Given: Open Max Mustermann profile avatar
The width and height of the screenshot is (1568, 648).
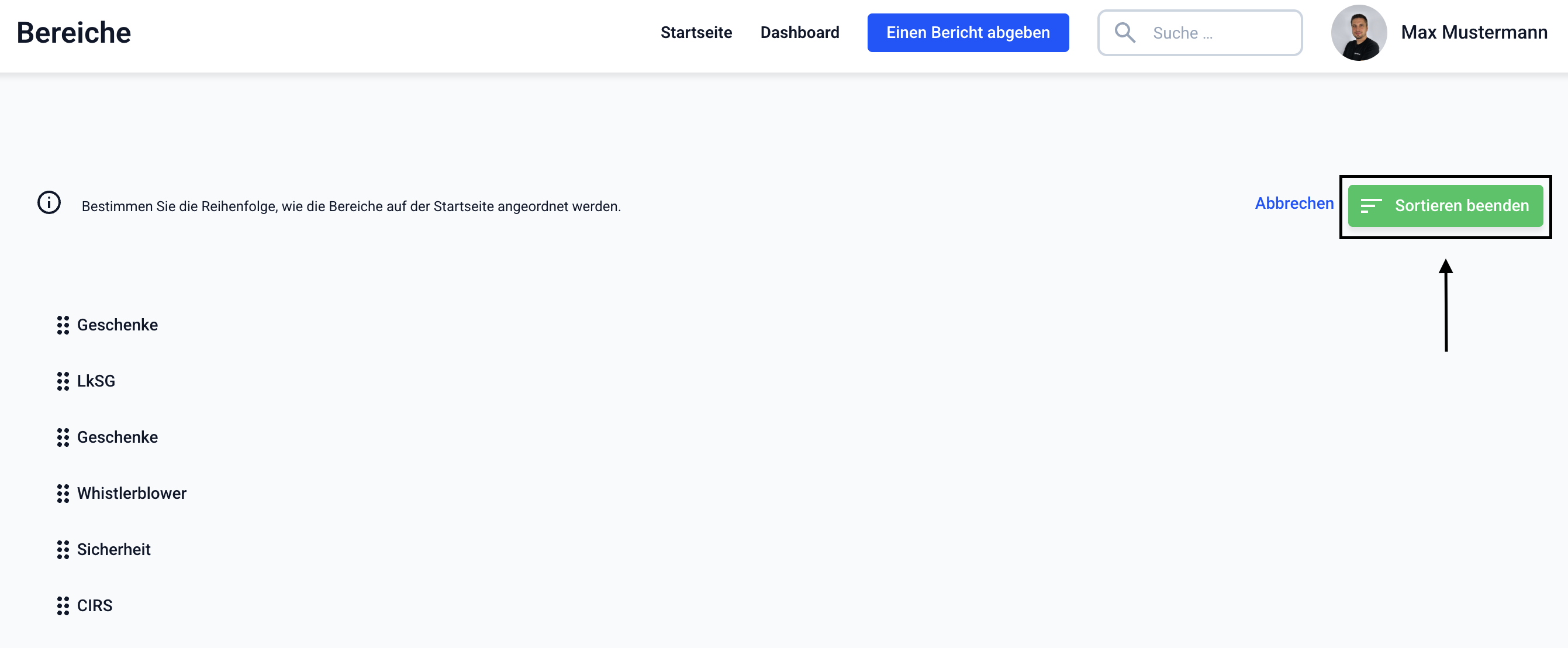Looking at the screenshot, I should point(1358,33).
